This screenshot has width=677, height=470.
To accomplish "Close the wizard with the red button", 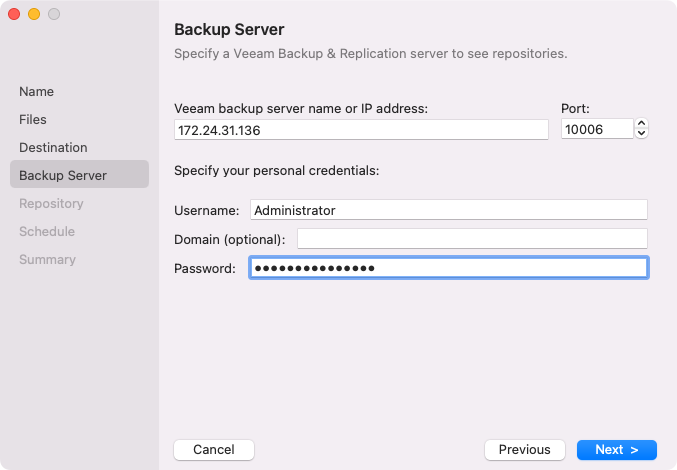I will click(x=14, y=14).
